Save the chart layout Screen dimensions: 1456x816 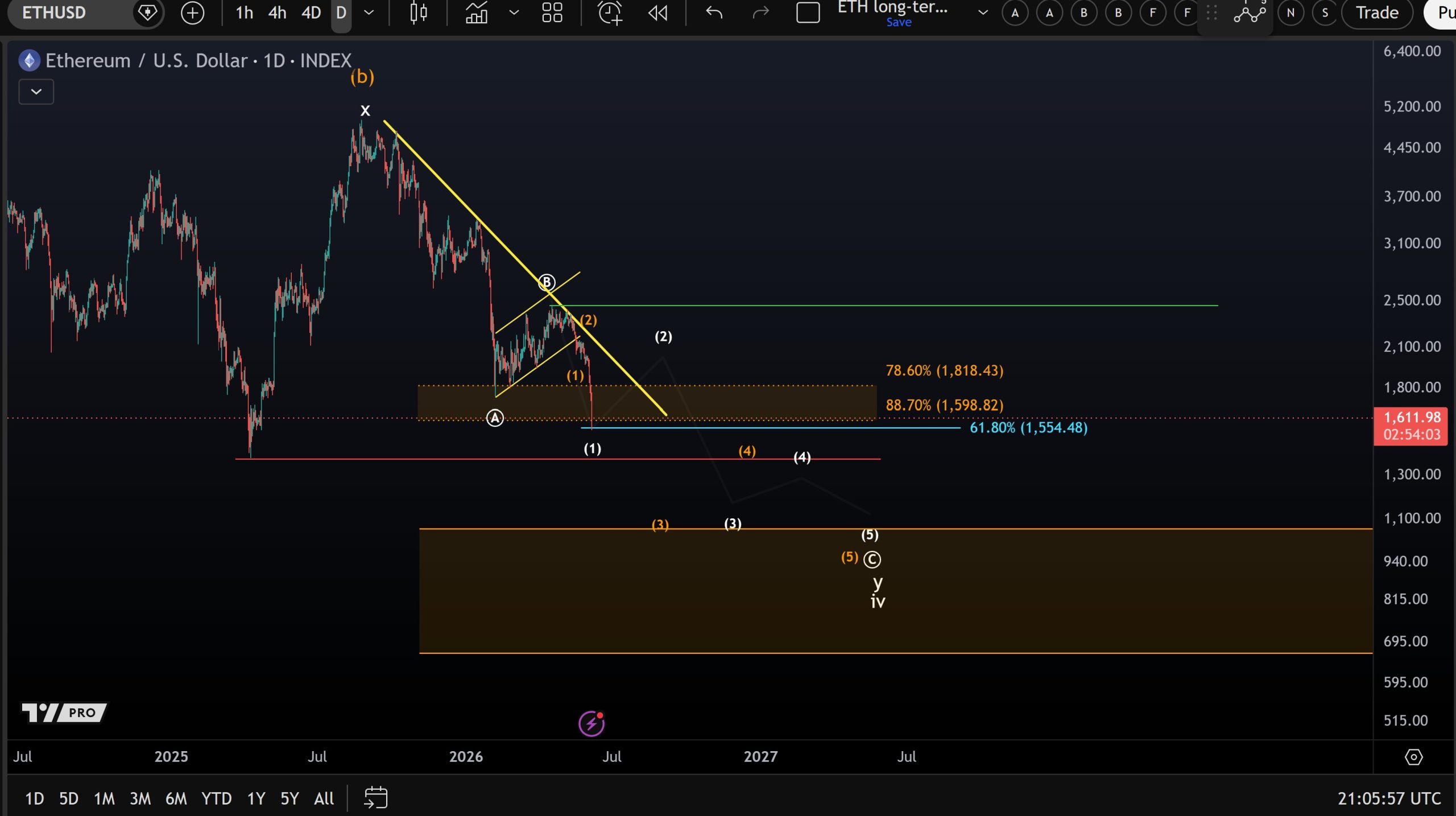point(899,22)
